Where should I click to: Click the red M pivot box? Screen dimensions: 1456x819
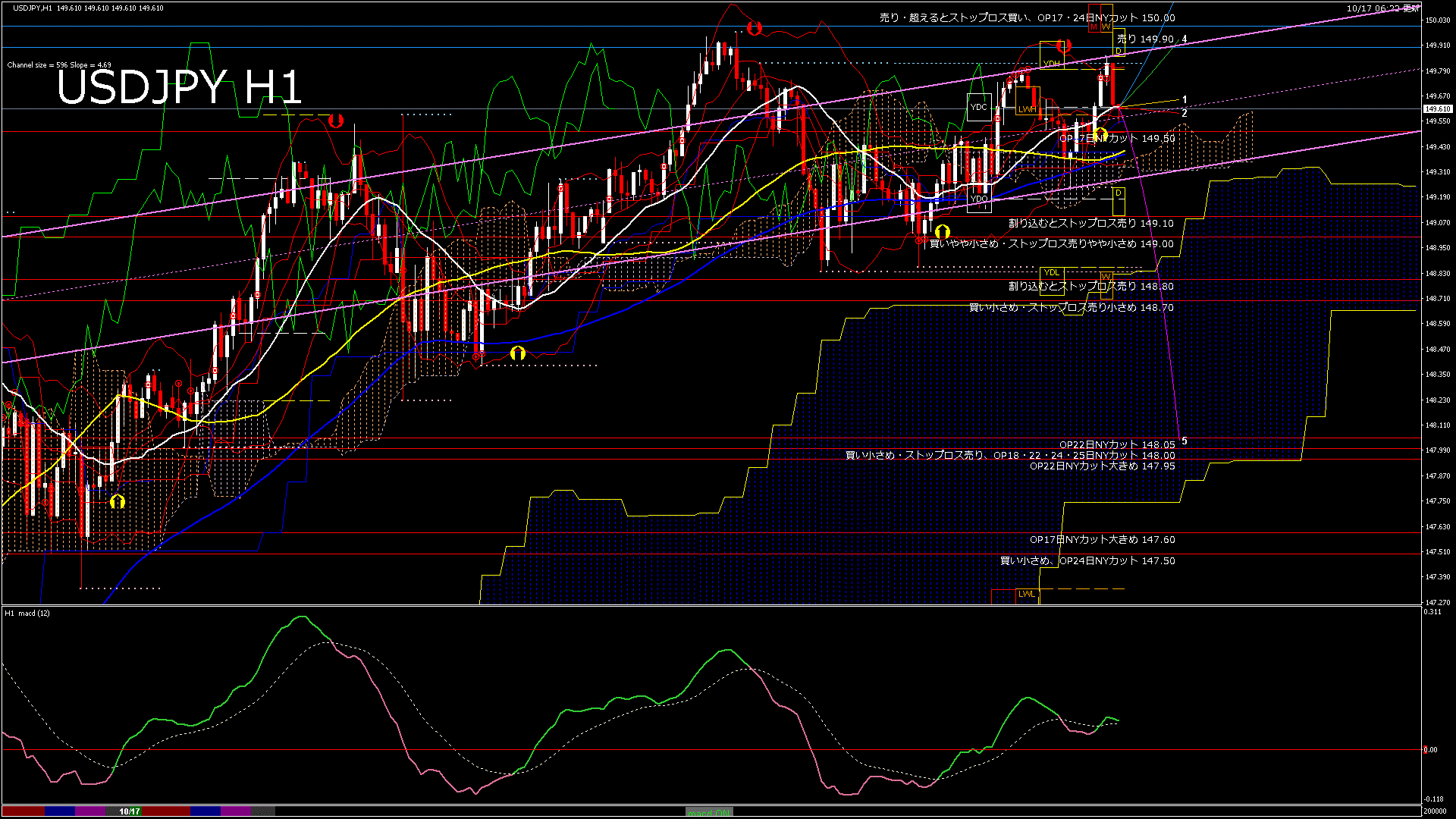pos(1094,27)
